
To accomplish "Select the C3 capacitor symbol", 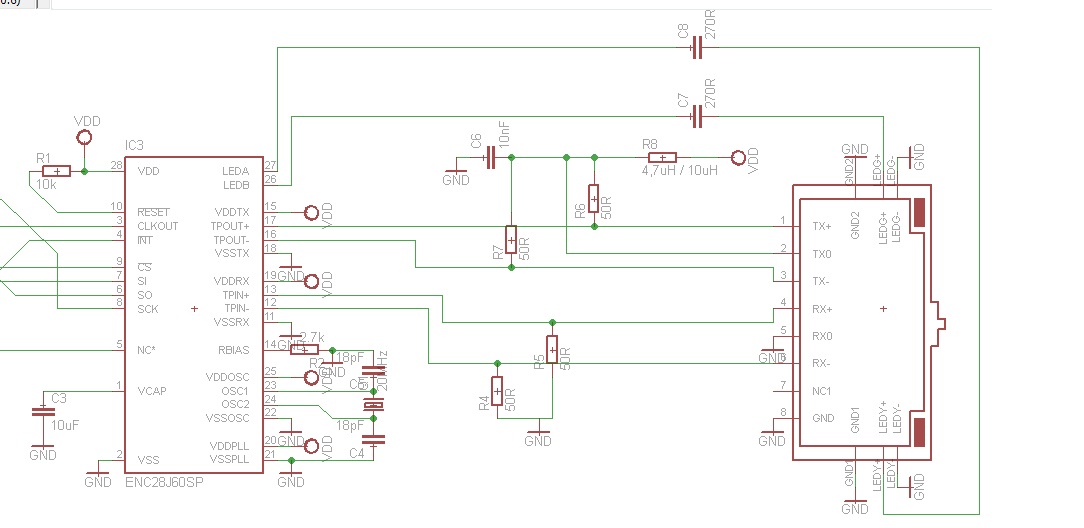I will click(43, 411).
